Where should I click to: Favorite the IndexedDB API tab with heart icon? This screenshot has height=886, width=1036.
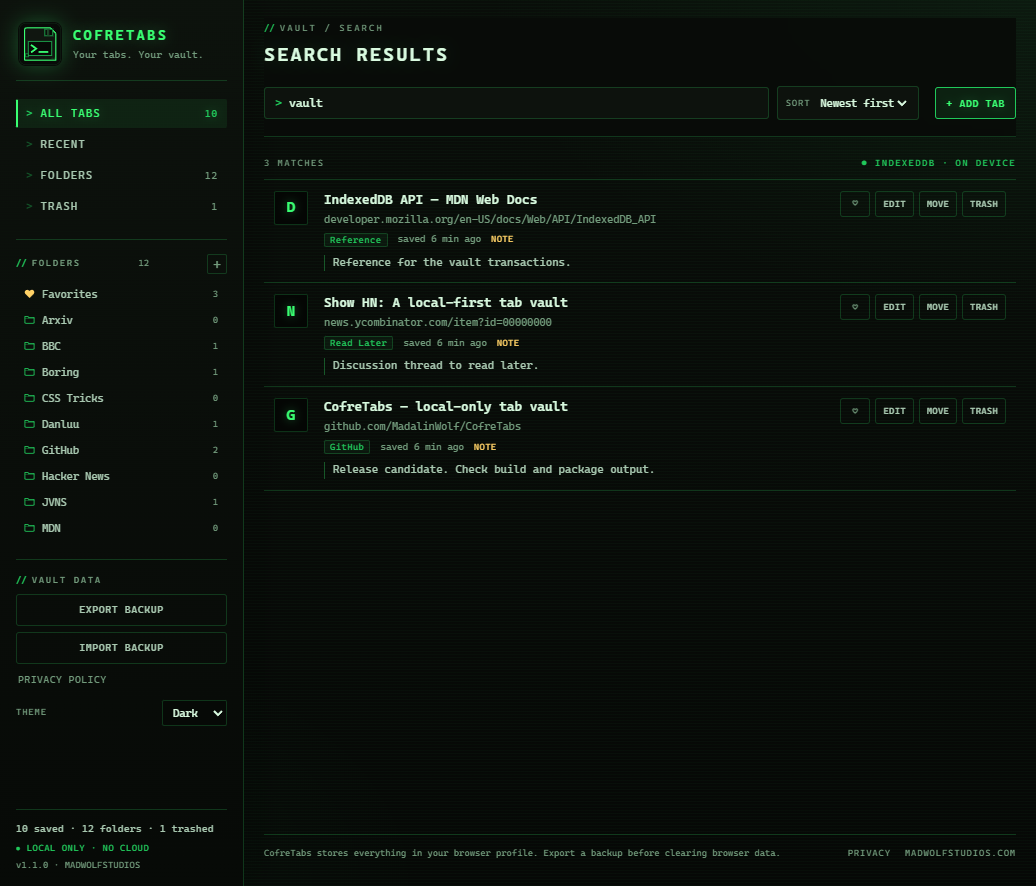pos(855,204)
